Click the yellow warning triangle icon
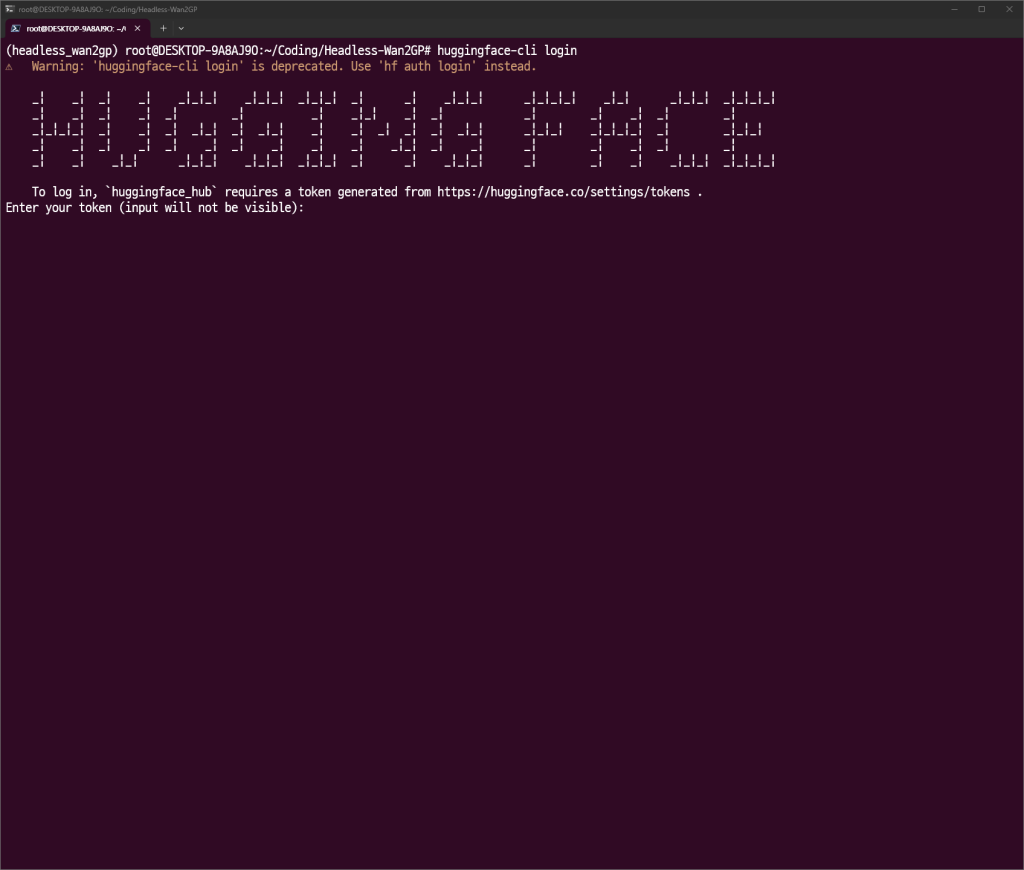Viewport: 1024px width, 870px height. [x=9, y=67]
